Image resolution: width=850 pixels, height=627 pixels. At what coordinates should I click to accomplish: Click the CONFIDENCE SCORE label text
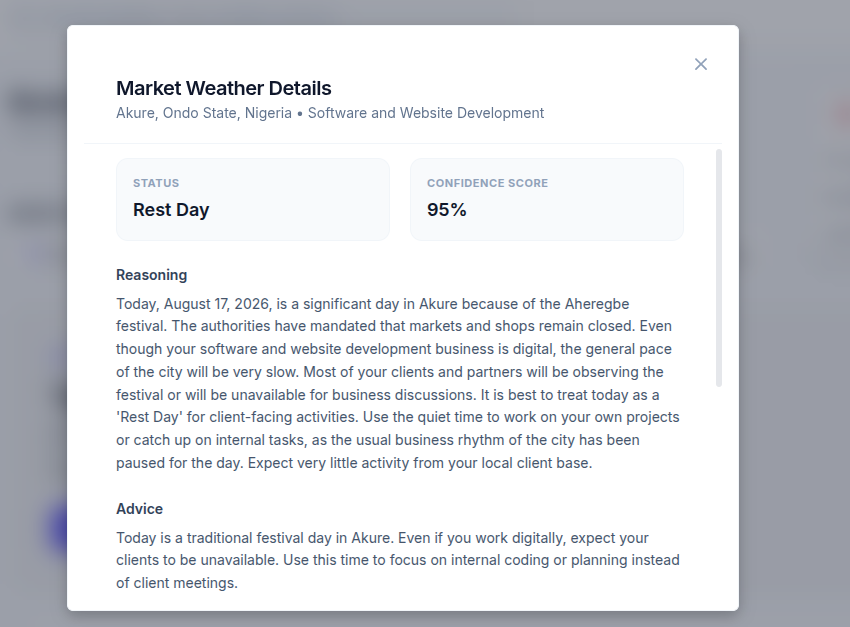(x=487, y=183)
